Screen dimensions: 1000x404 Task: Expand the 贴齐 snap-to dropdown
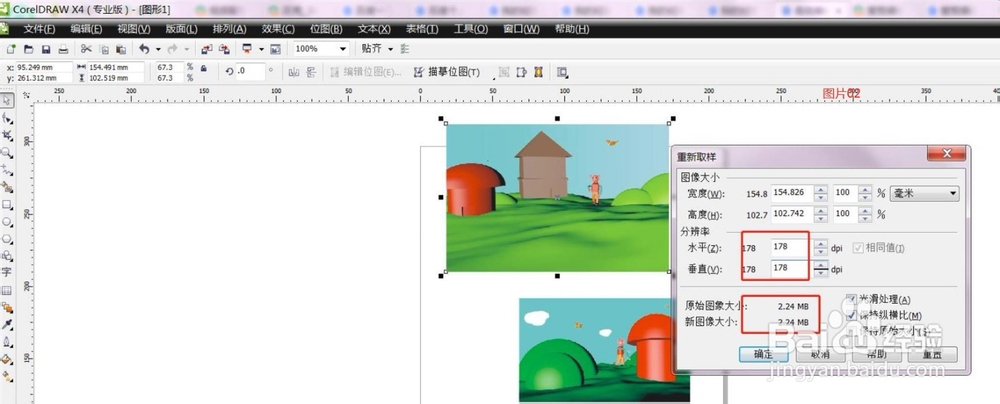(390, 49)
